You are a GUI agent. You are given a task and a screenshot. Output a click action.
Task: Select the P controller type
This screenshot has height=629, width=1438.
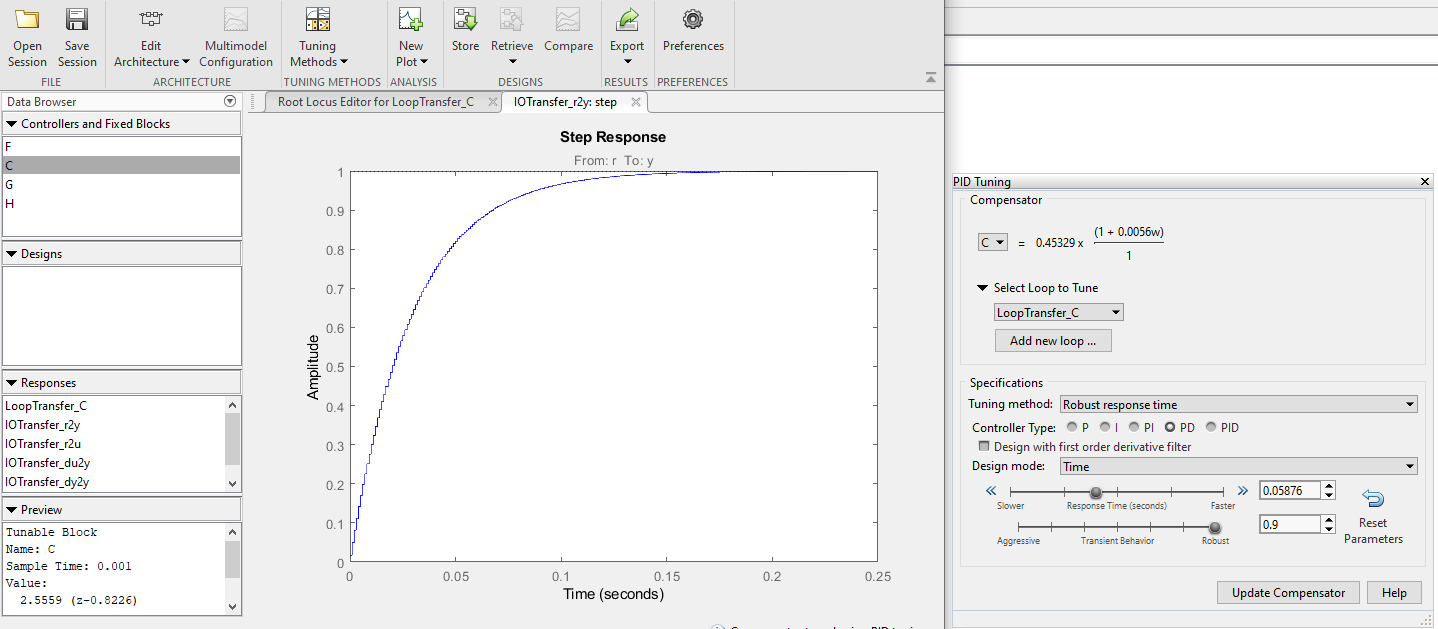[1073, 427]
